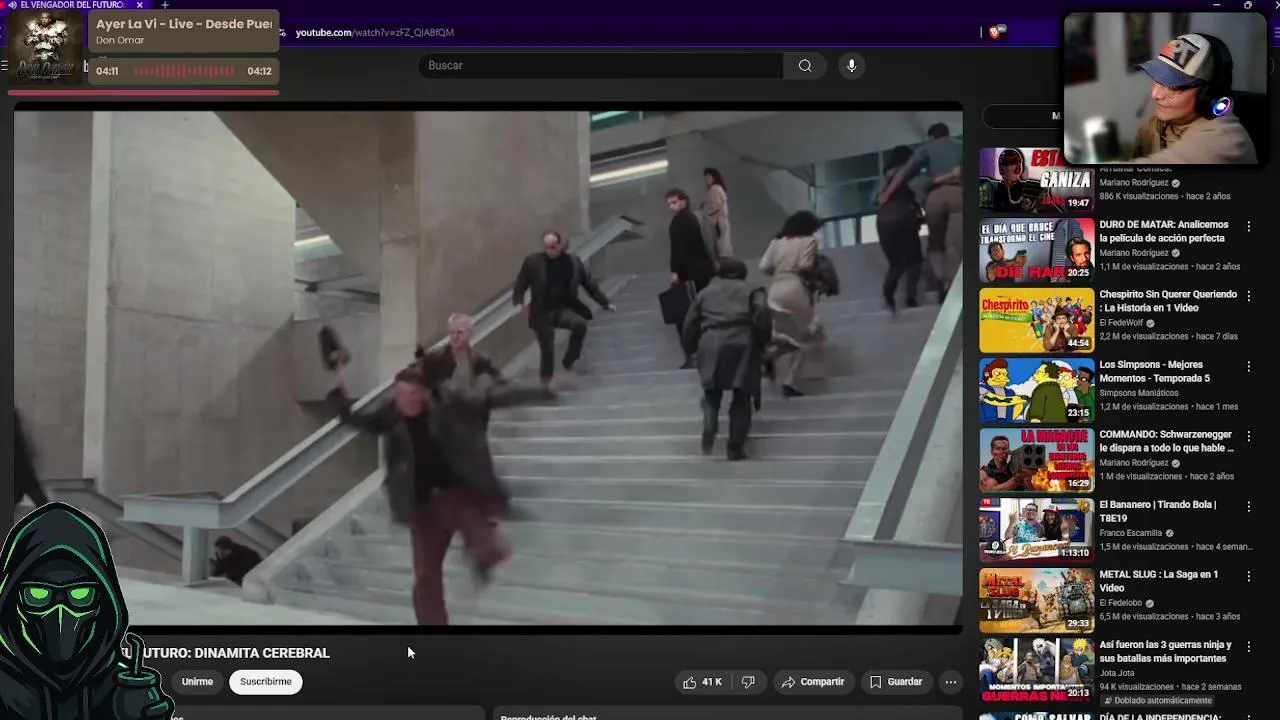
Task: Click the Unirme join button
Action: [197, 682]
